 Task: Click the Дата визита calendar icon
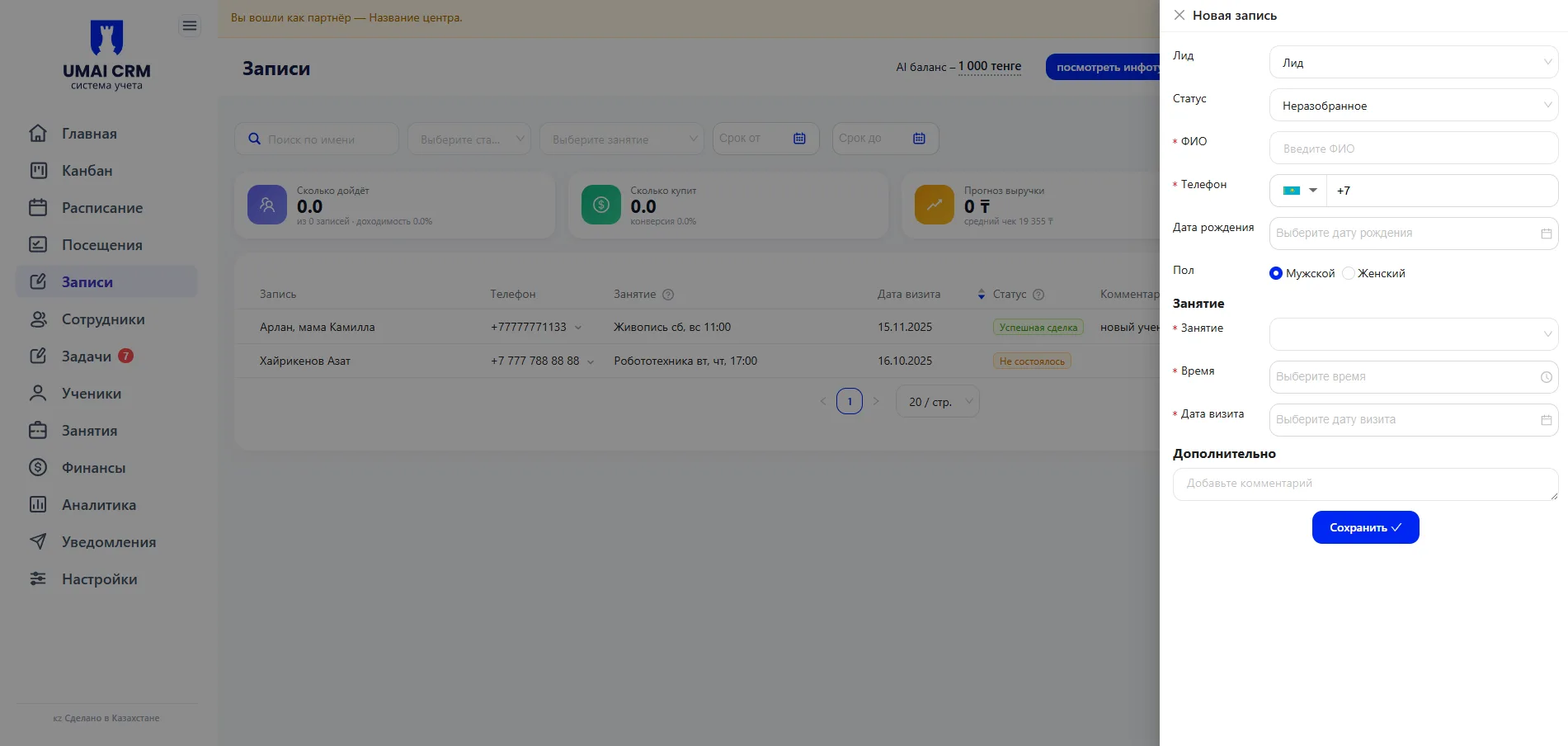[x=1546, y=420]
